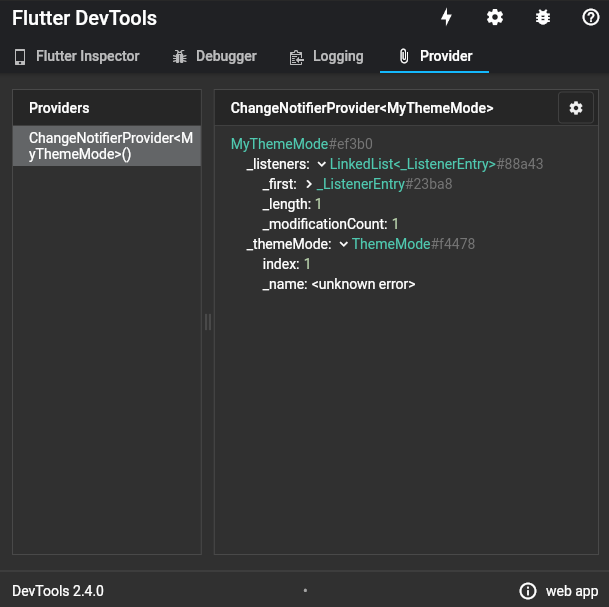The height and width of the screenshot is (607, 609).
Task: Click the paperclip icon on Provider tab
Action: point(404,56)
